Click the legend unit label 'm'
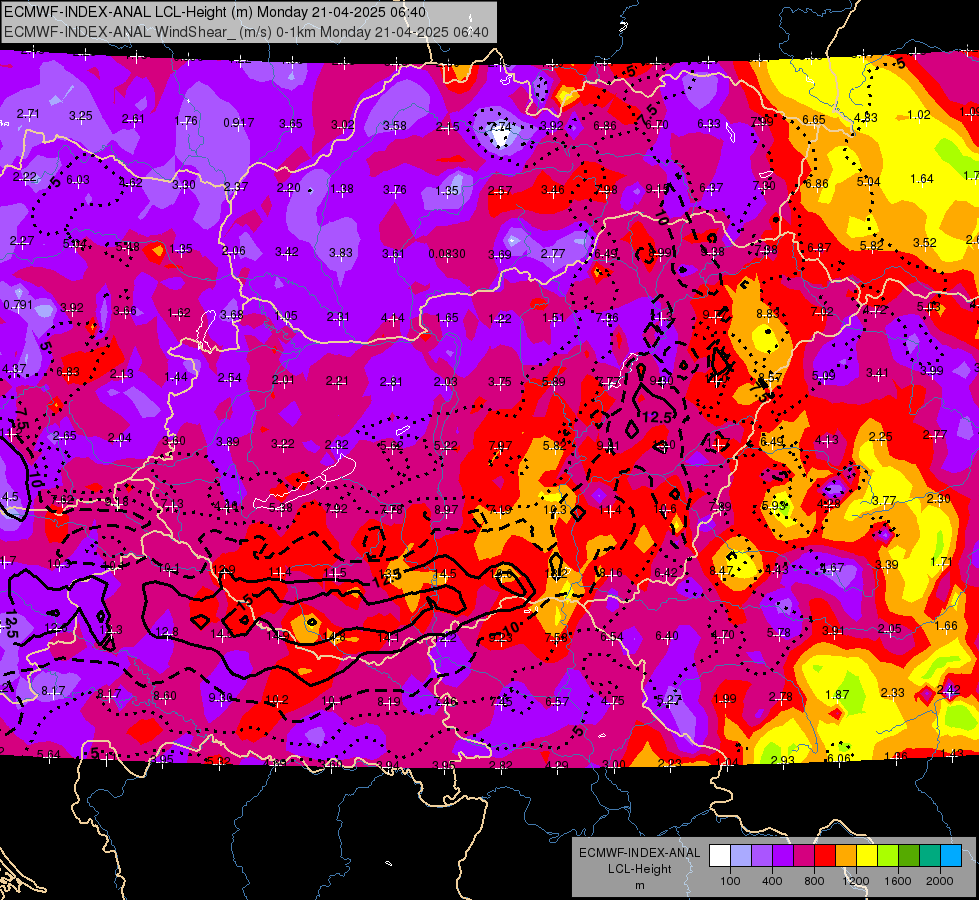Viewport: 979px width, 900px height. coord(639,885)
